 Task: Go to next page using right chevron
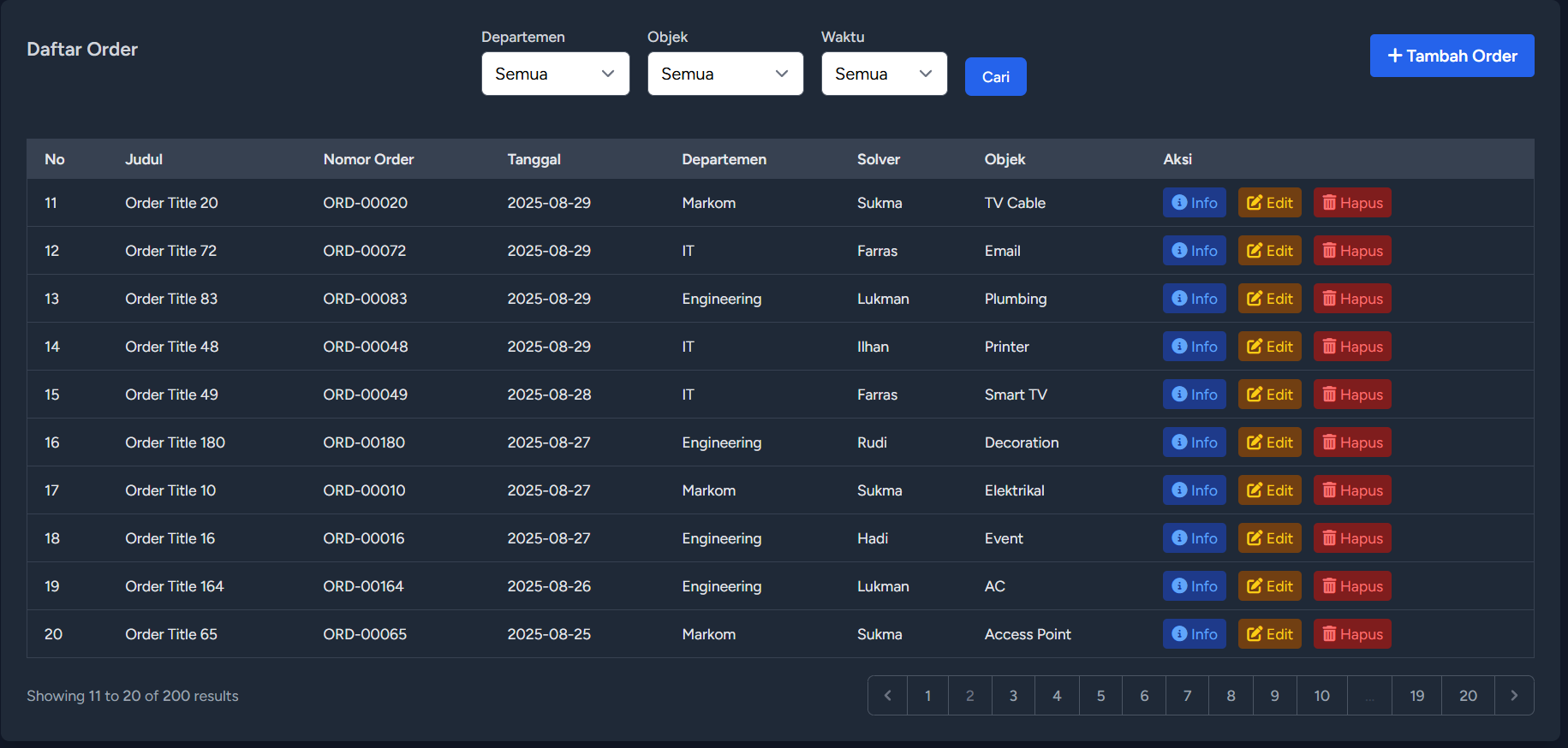(1513, 696)
